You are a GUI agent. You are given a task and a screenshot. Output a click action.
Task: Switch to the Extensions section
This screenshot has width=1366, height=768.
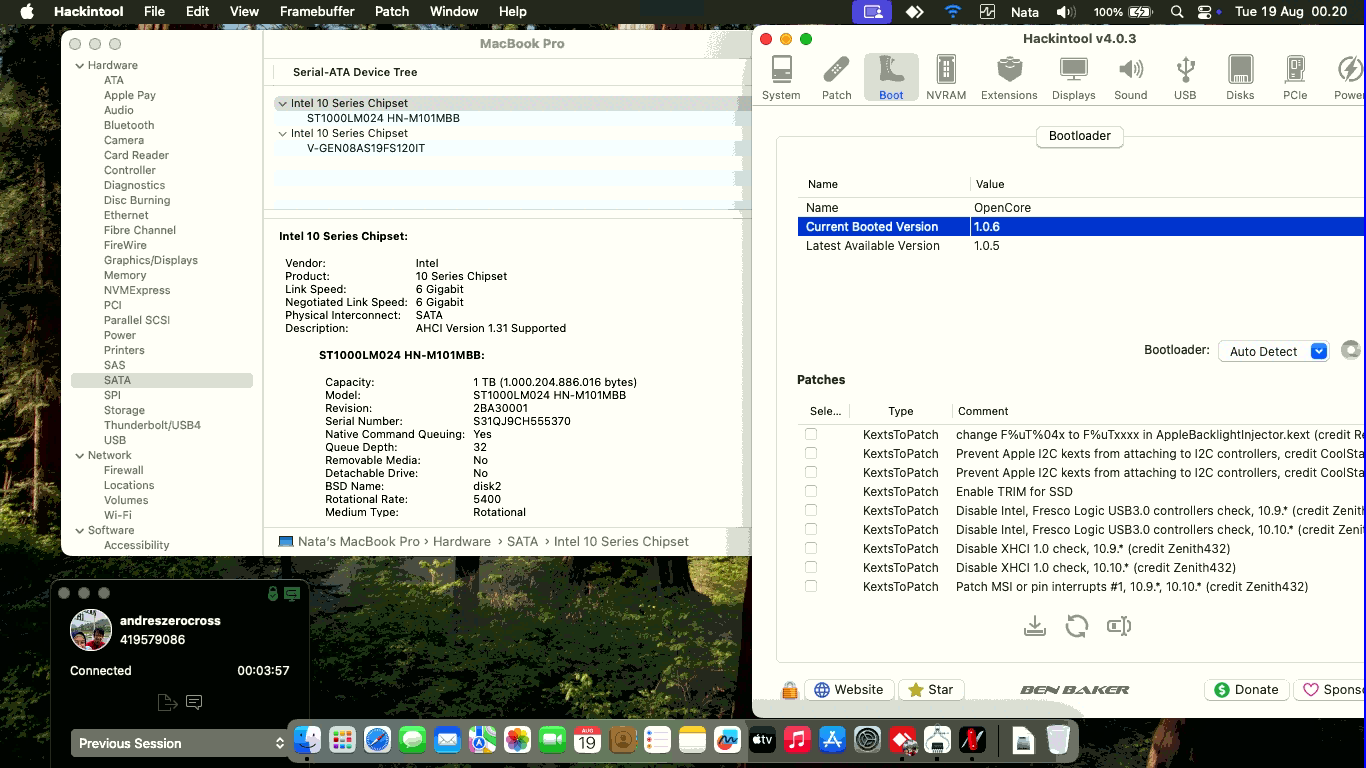(1009, 75)
